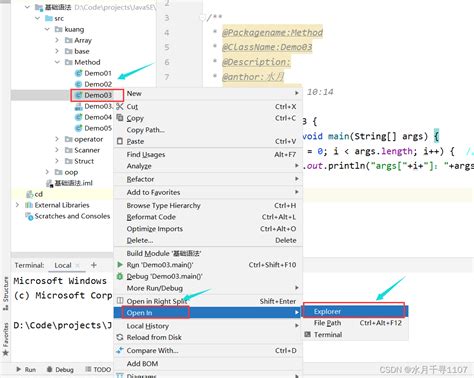The width and height of the screenshot is (474, 378).
Task: Add a new terminal tab with plus
Action: click(x=94, y=265)
